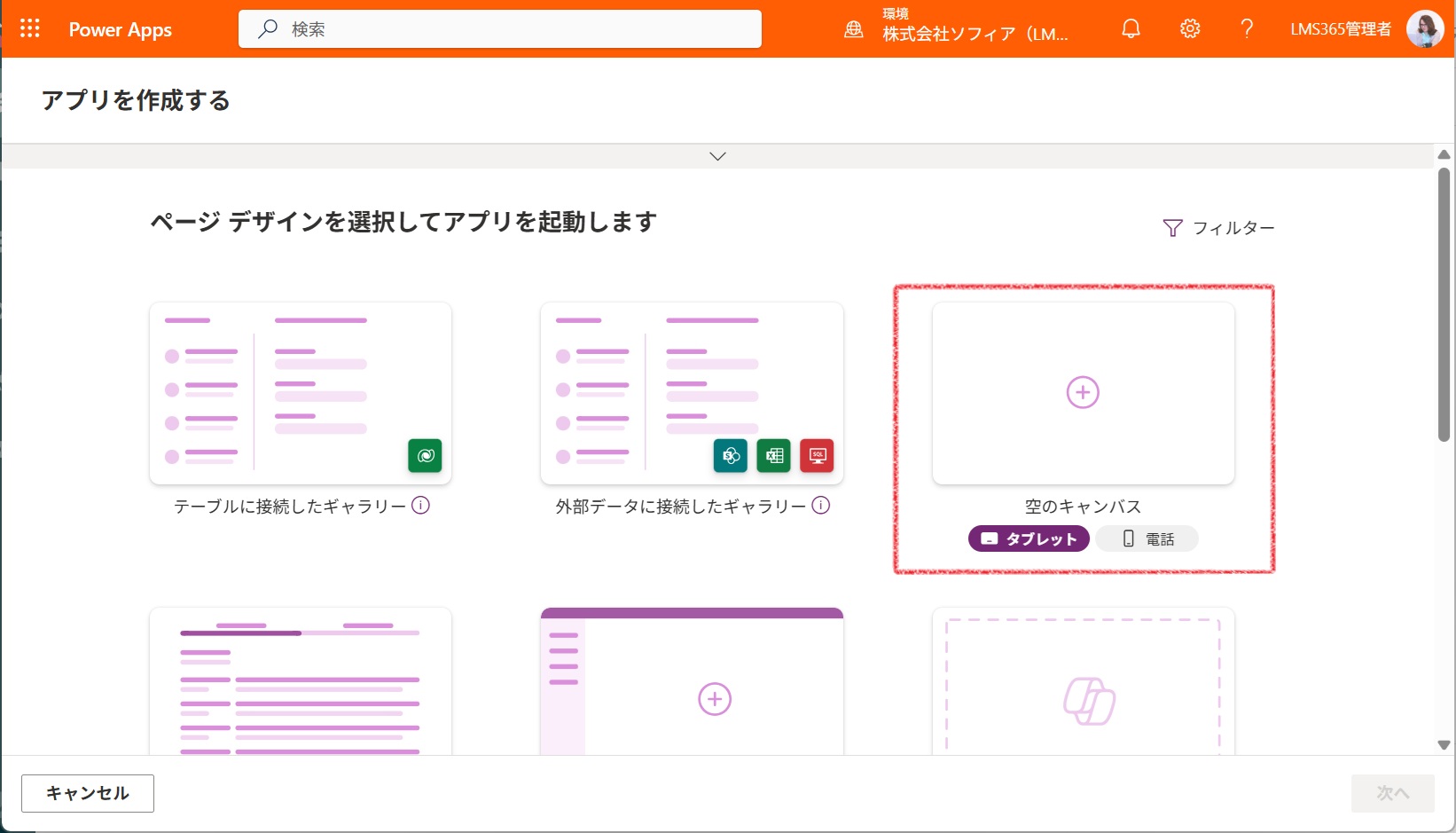Click the scrollbar down arrow

pyautogui.click(x=1444, y=745)
